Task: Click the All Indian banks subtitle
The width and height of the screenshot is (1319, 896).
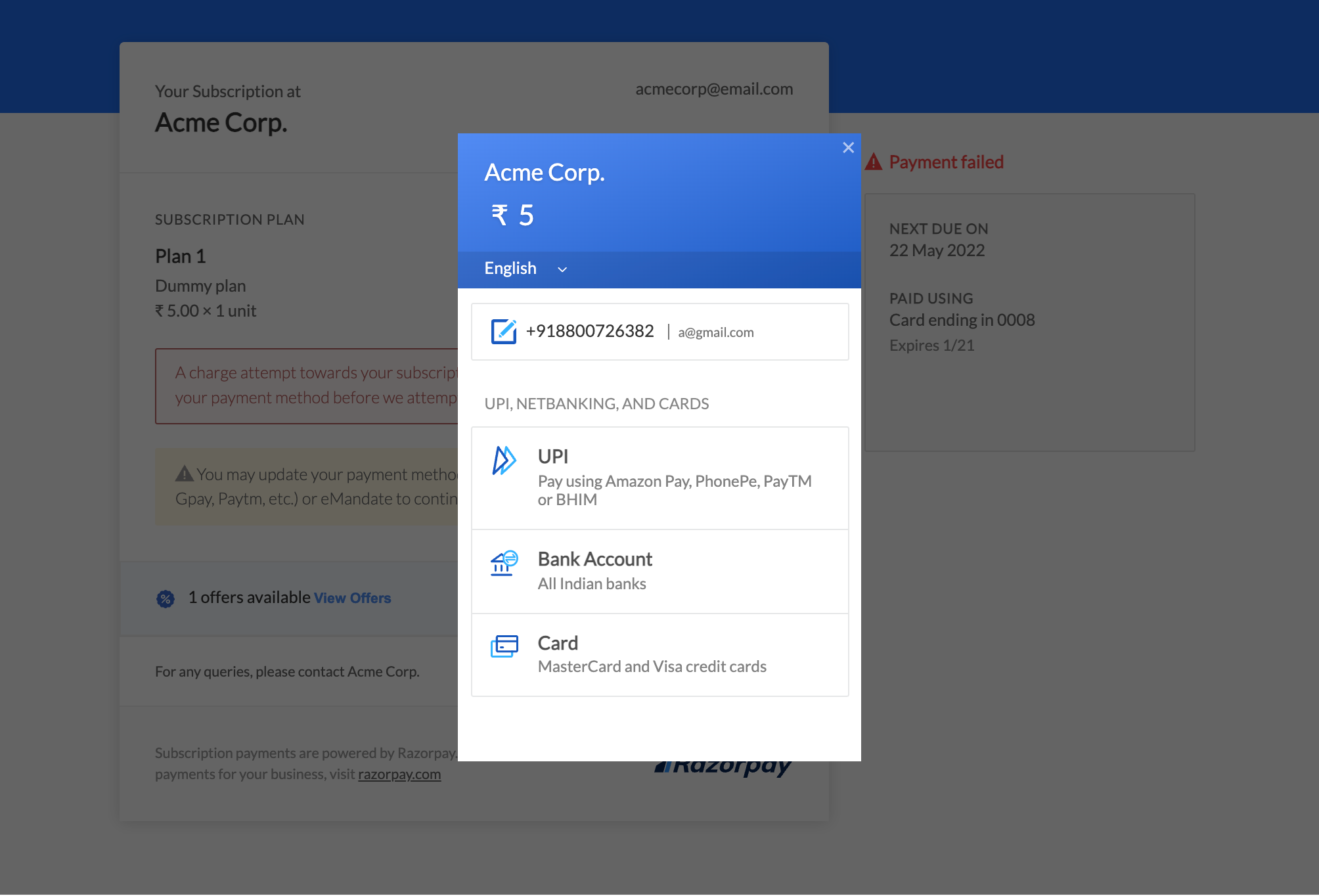Action: click(x=592, y=584)
